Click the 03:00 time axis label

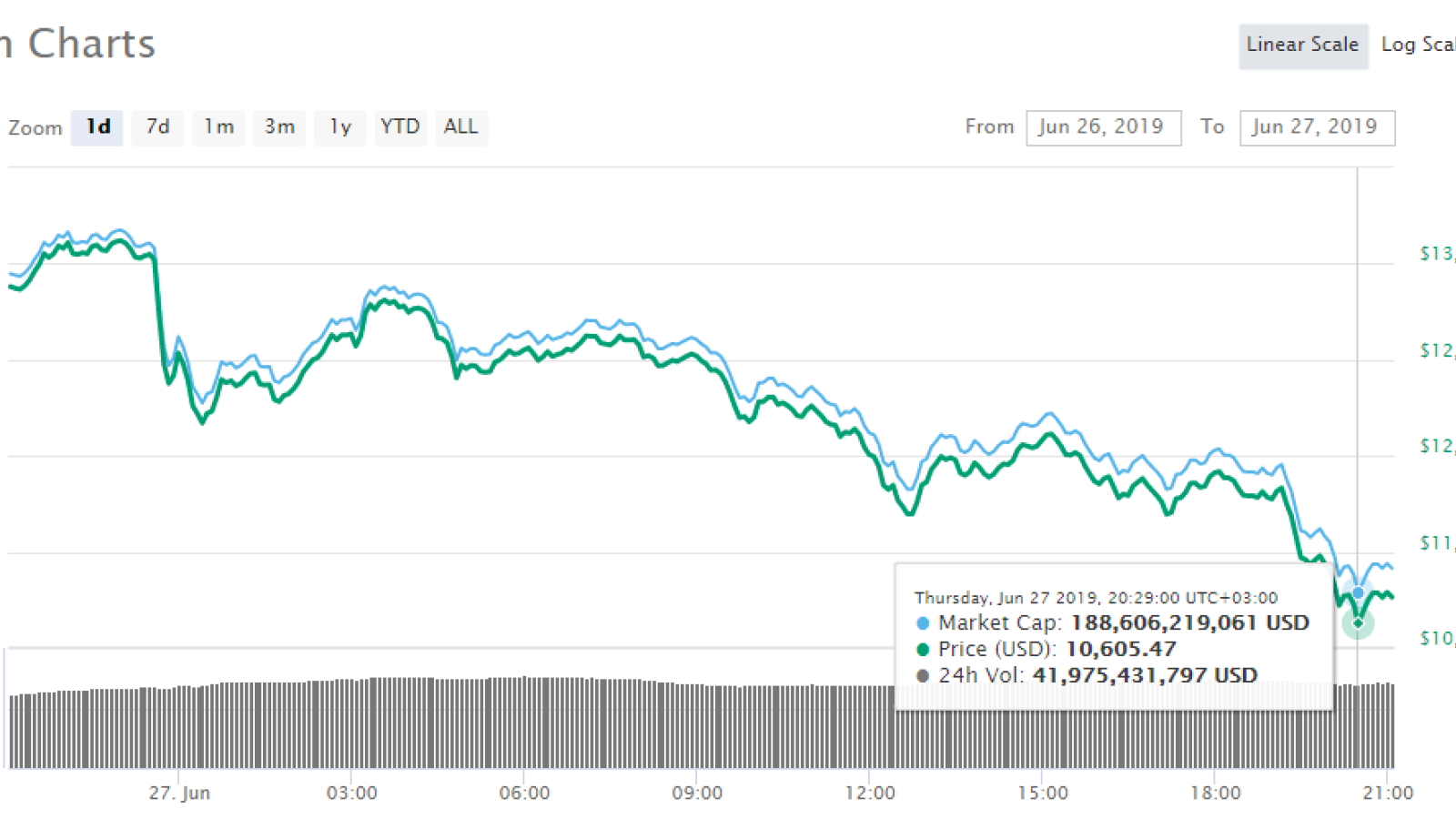point(352,794)
